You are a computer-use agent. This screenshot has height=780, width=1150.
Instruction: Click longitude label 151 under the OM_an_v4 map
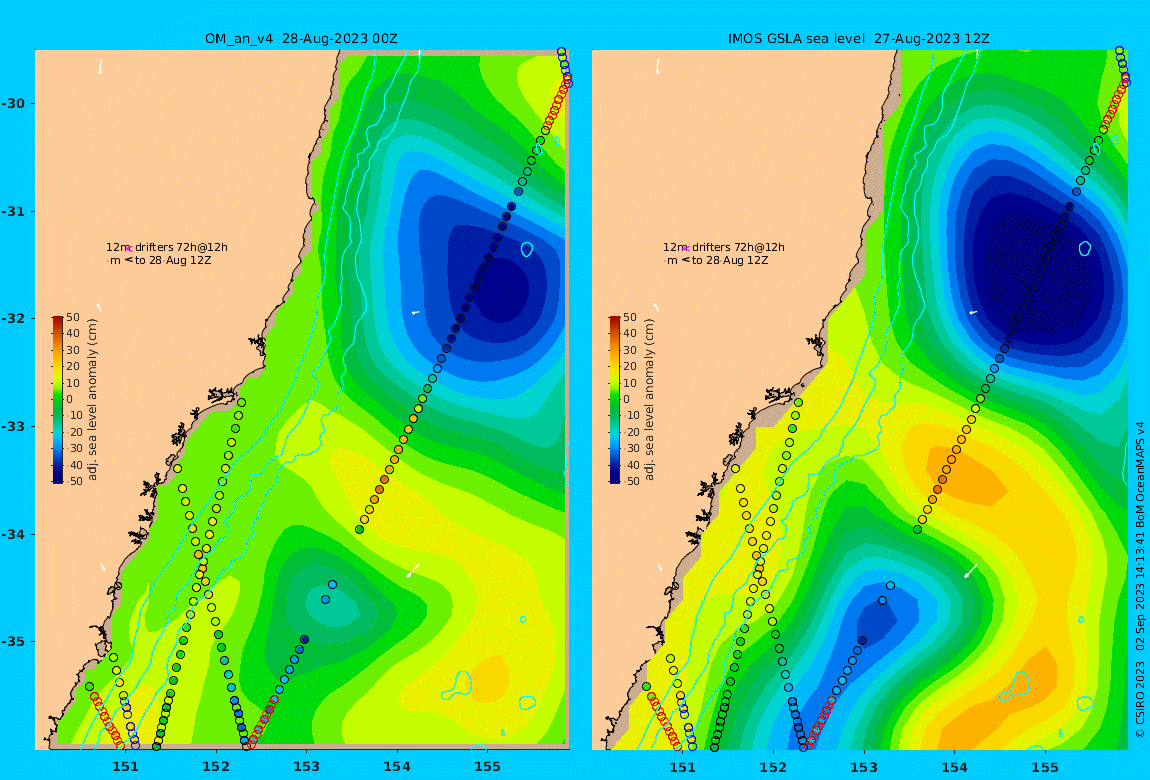pyautogui.click(x=125, y=767)
